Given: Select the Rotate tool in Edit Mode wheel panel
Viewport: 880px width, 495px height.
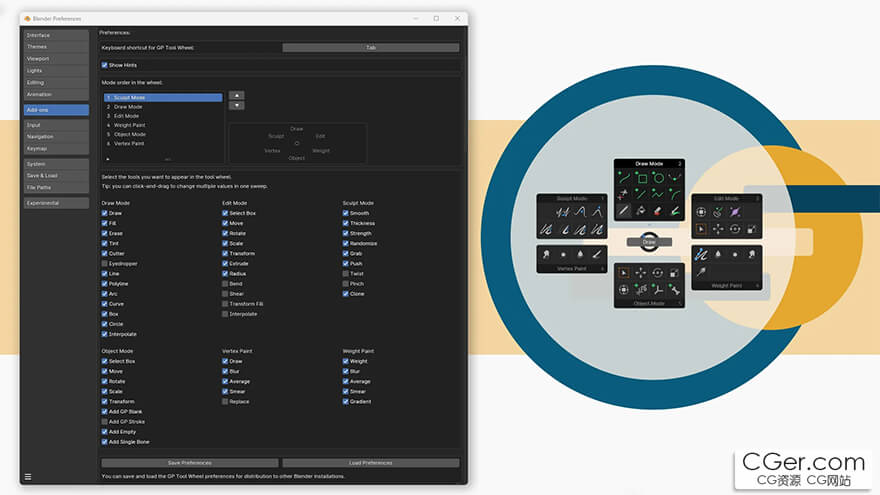Looking at the screenshot, I should (x=735, y=229).
